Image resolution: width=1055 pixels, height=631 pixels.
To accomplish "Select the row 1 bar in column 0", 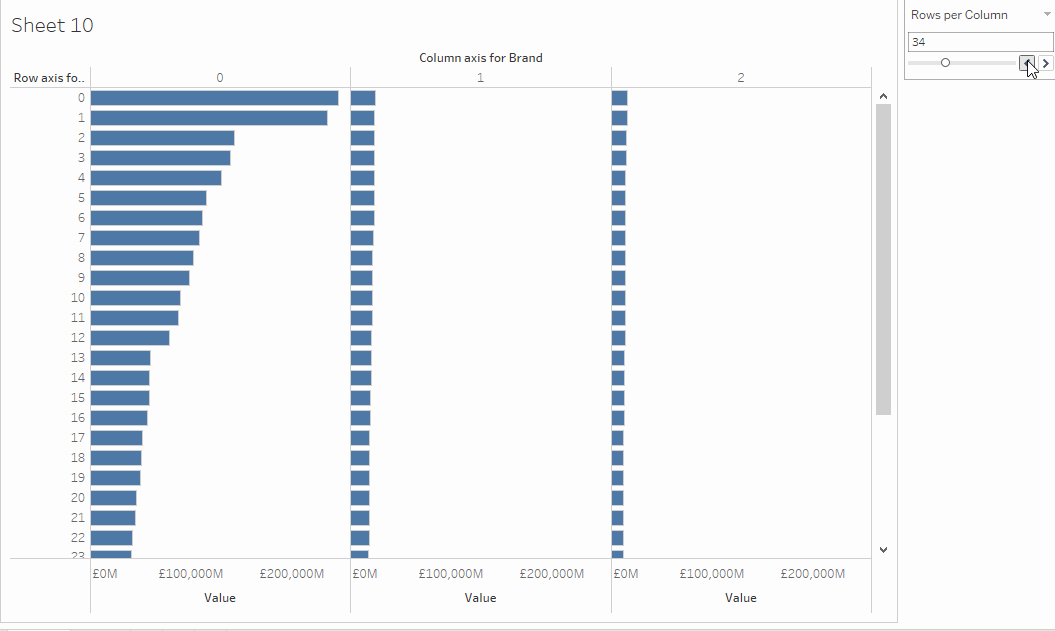I will (x=208, y=118).
